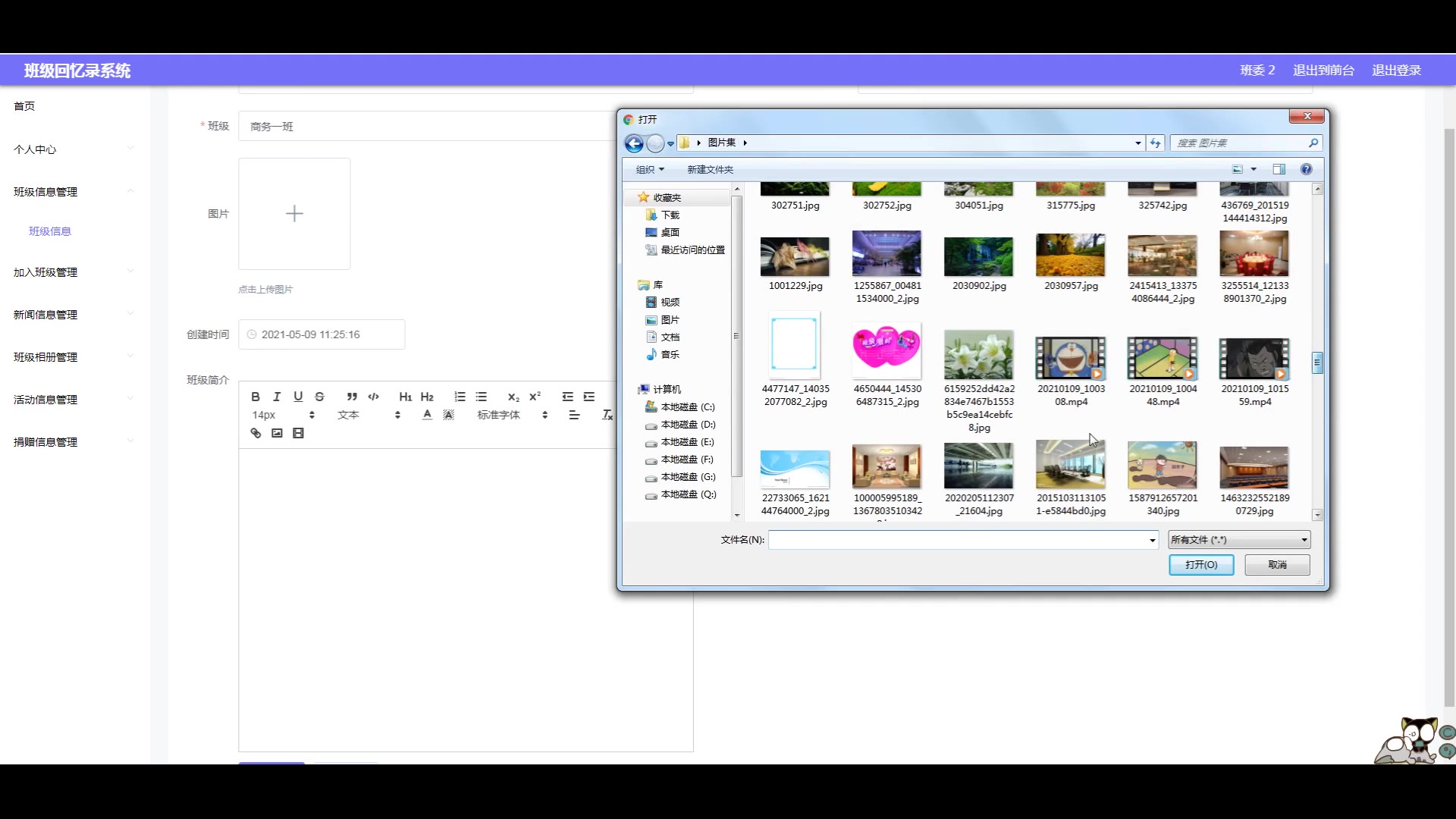Insert ordered list in editor
The height and width of the screenshot is (819, 1456).
click(460, 397)
